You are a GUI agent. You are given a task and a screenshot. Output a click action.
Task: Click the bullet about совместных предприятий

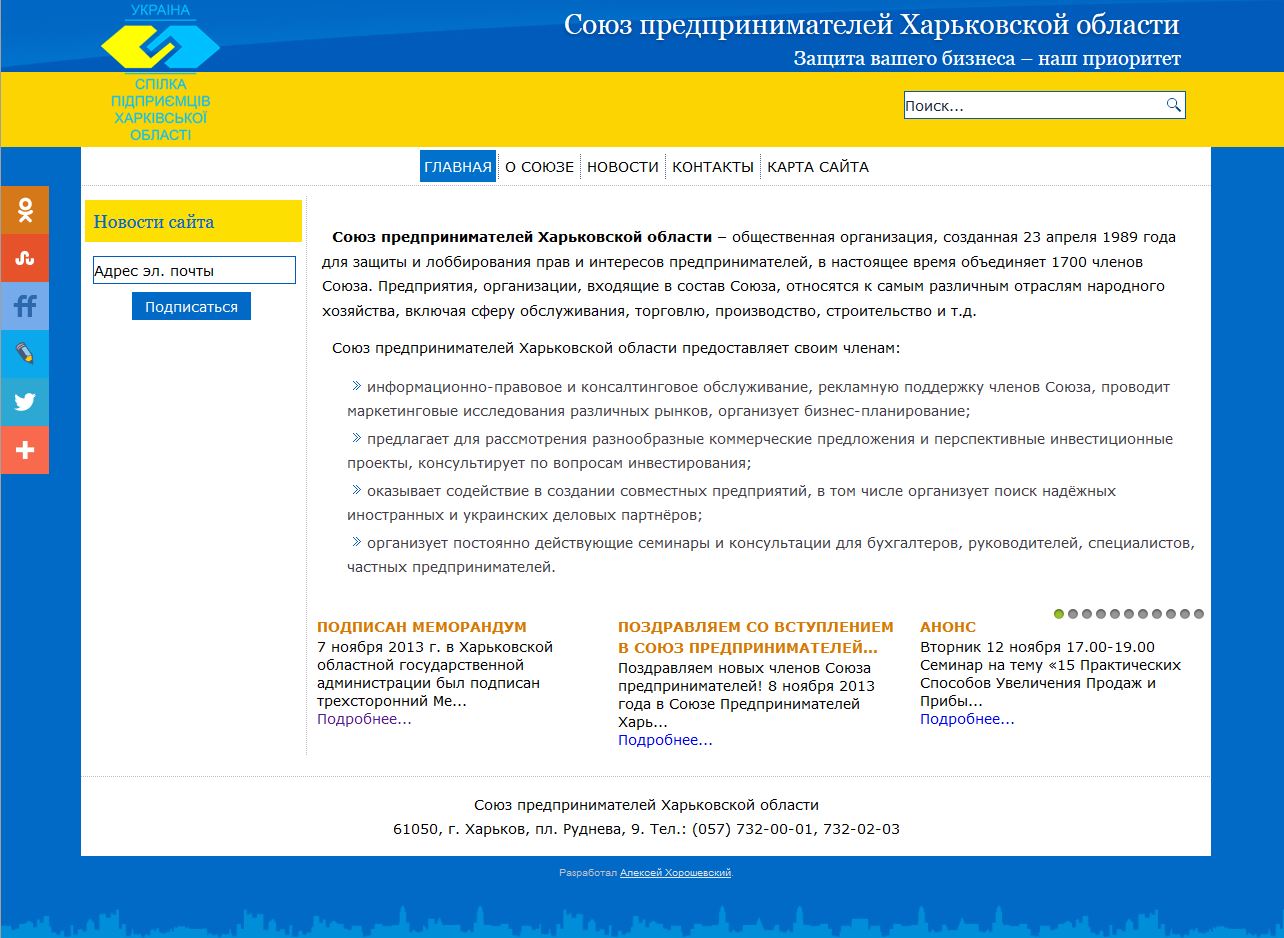coord(732,503)
